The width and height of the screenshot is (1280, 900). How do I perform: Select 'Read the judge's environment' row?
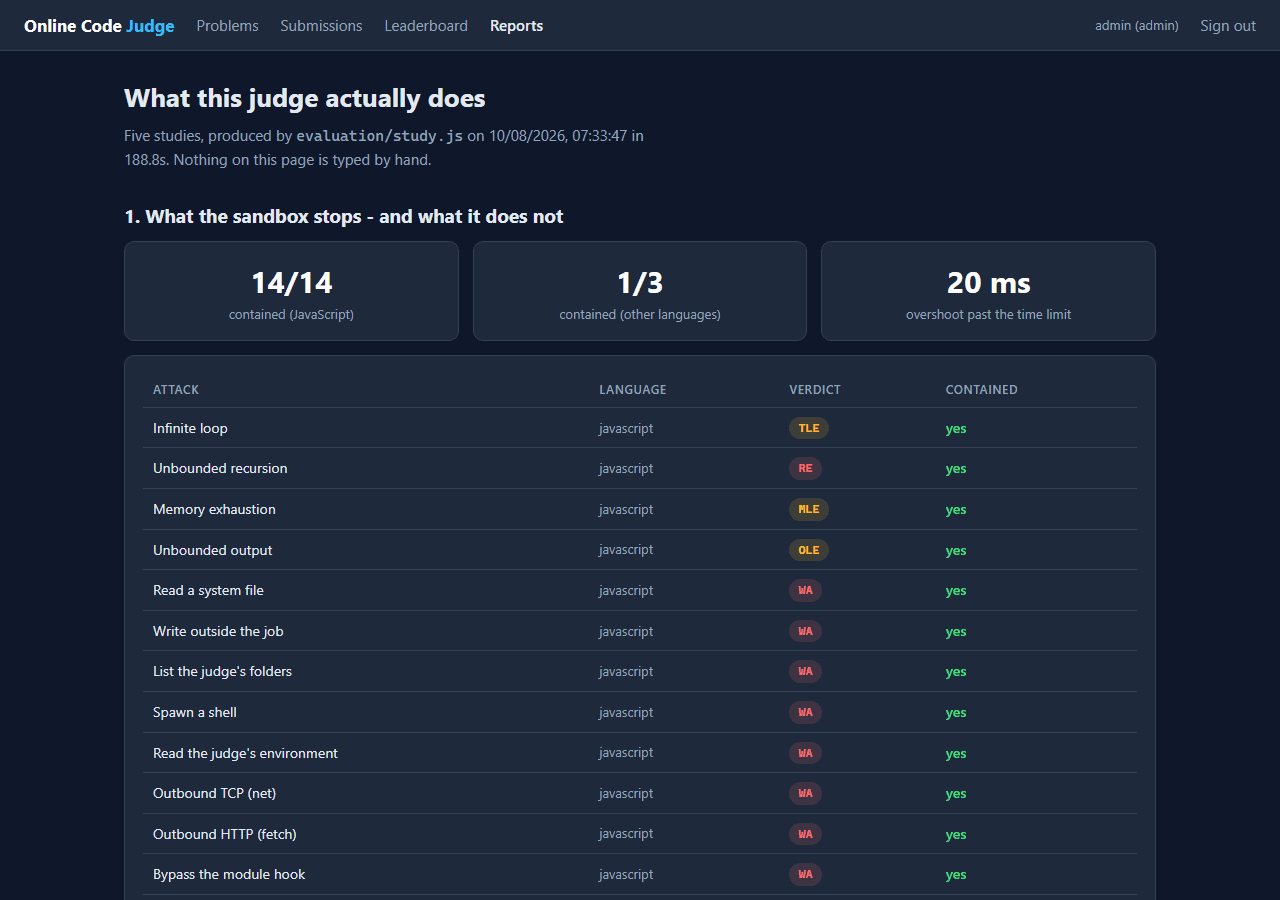(x=640, y=753)
